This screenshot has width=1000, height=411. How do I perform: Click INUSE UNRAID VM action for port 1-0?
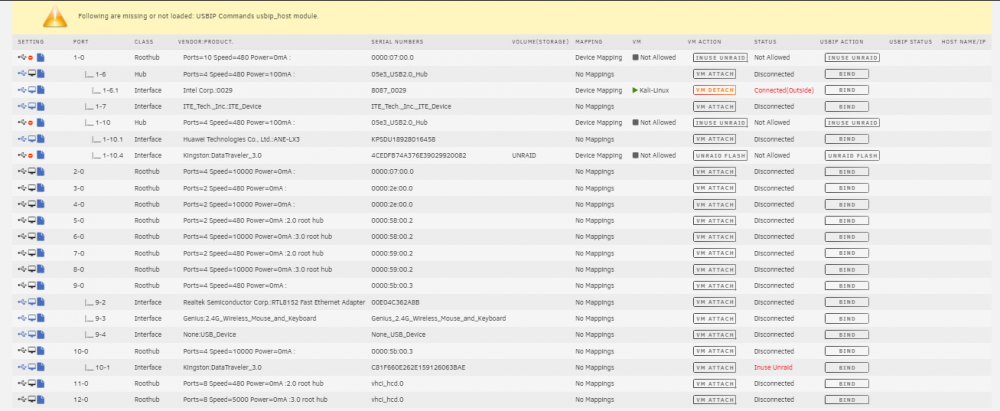tap(720, 57)
